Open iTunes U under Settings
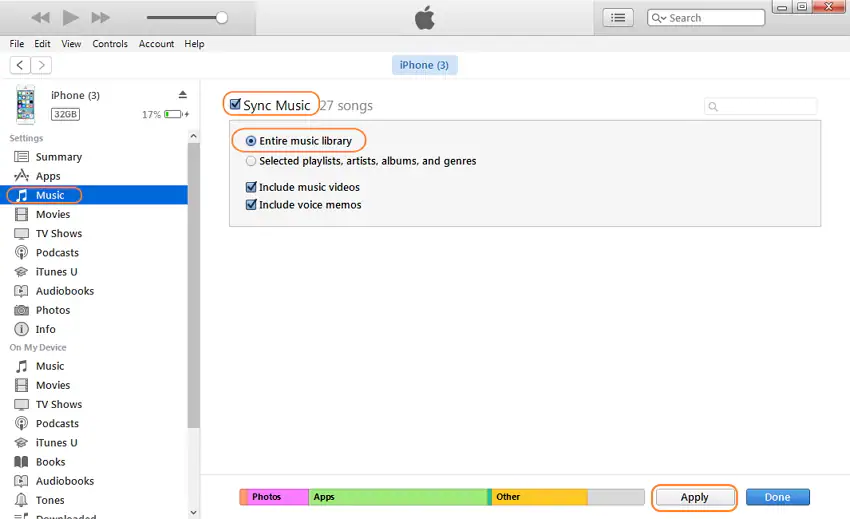The width and height of the screenshot is (850, 519). tap(94, 272)
